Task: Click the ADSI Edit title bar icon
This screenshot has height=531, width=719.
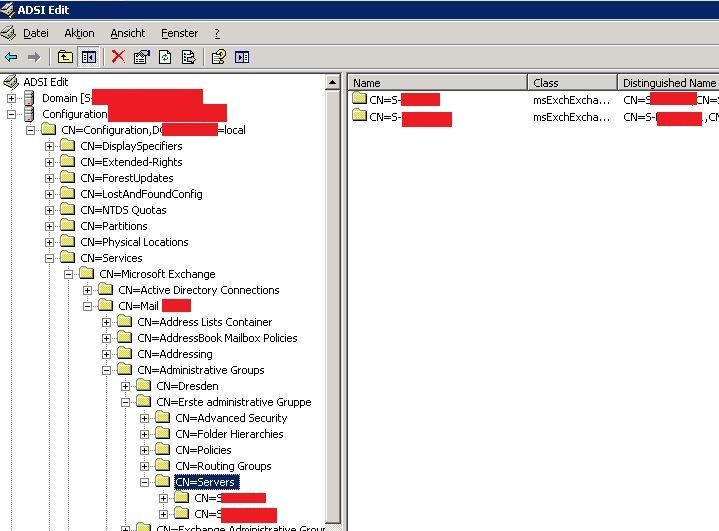Action: click(8, 10)
